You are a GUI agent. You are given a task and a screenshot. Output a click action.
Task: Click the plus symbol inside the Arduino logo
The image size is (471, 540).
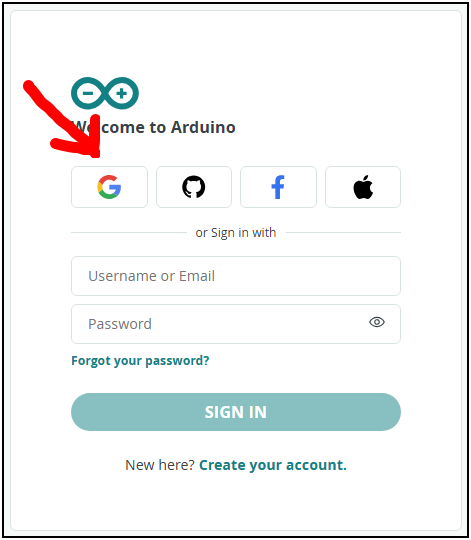(x=121, y=93)
